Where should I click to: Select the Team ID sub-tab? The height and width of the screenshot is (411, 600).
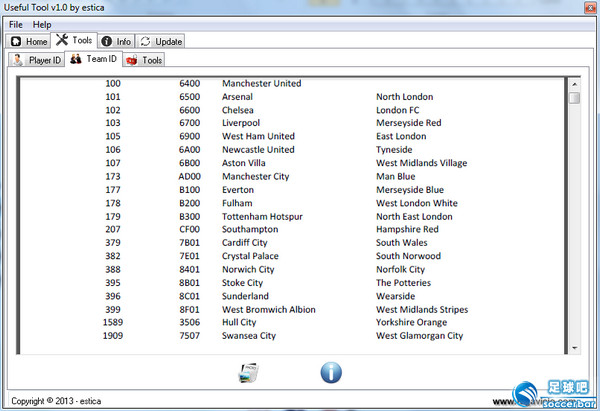(x=93, y=59)
